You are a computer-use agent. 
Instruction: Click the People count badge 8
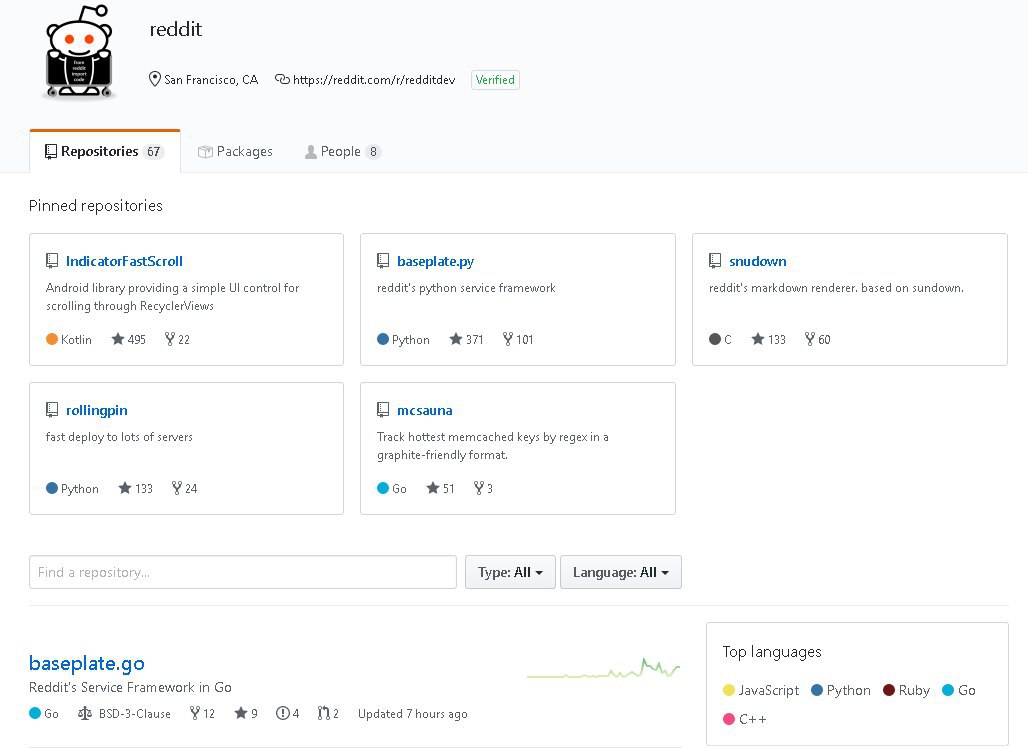point(373,151)
